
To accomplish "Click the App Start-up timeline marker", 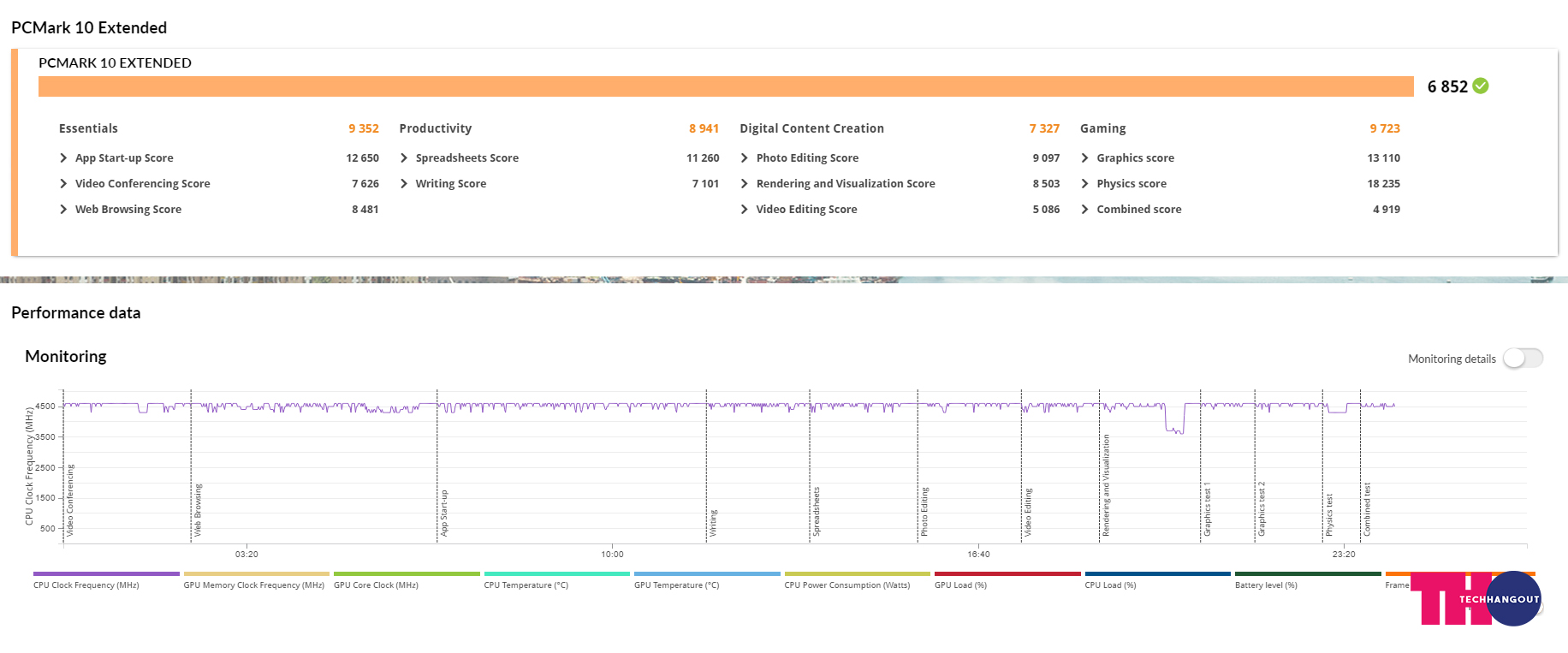I will (444, 513).
